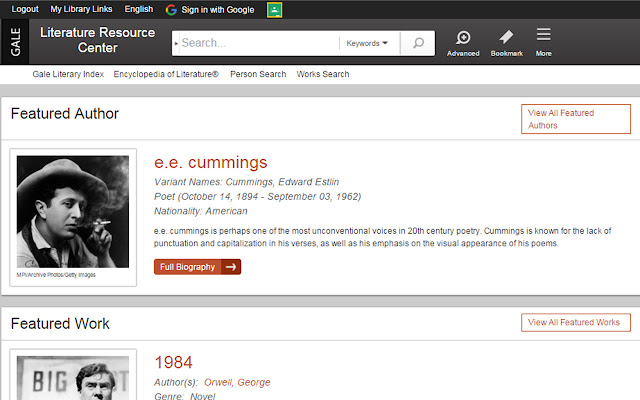Click Logout in top bar
This screenshot has width=640, height=400.
point(25,9)
